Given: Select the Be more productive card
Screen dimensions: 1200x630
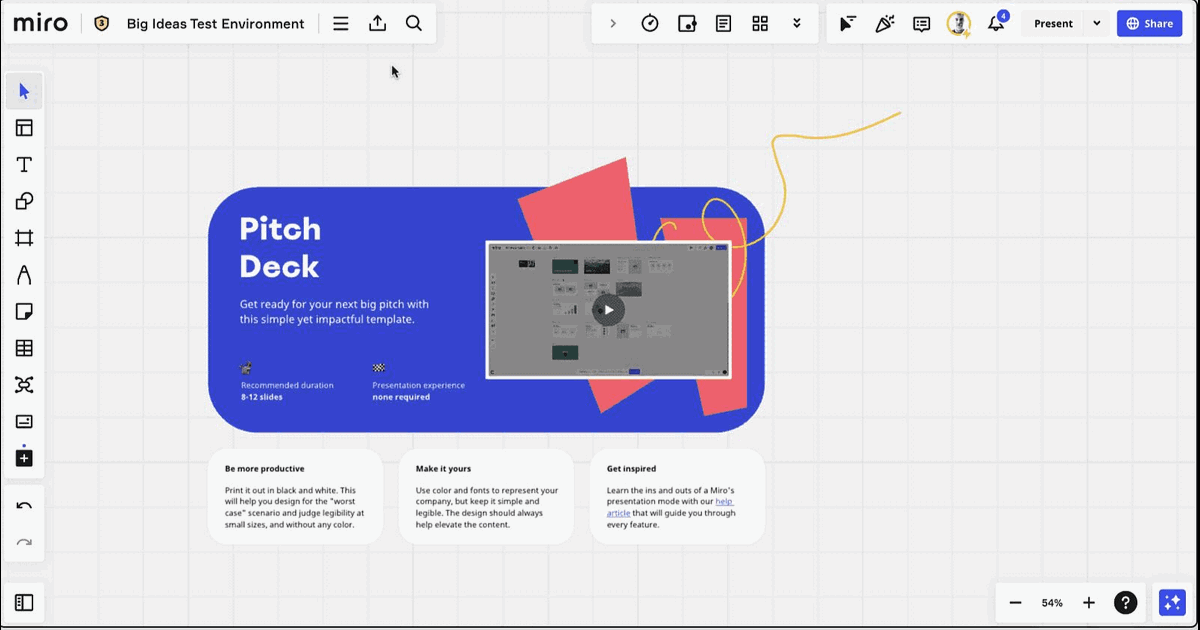Looking at the screenshot, I should click(295, 497).
